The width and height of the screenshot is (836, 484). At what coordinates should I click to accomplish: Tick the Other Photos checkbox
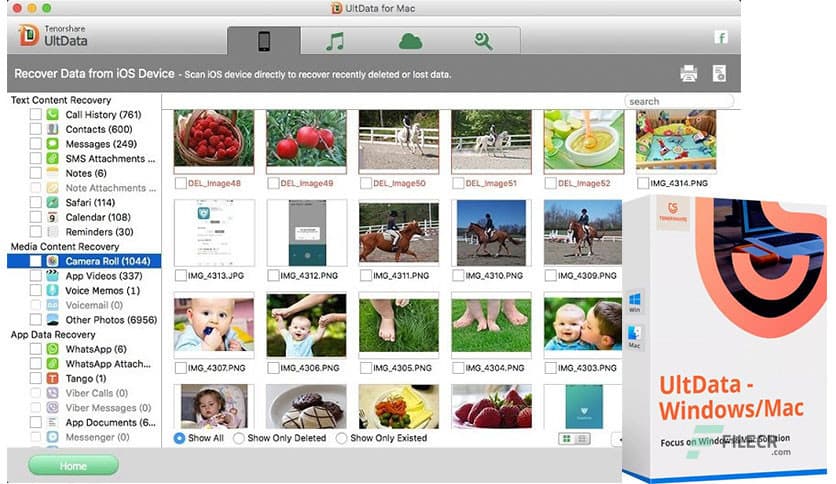pos(36,319)
